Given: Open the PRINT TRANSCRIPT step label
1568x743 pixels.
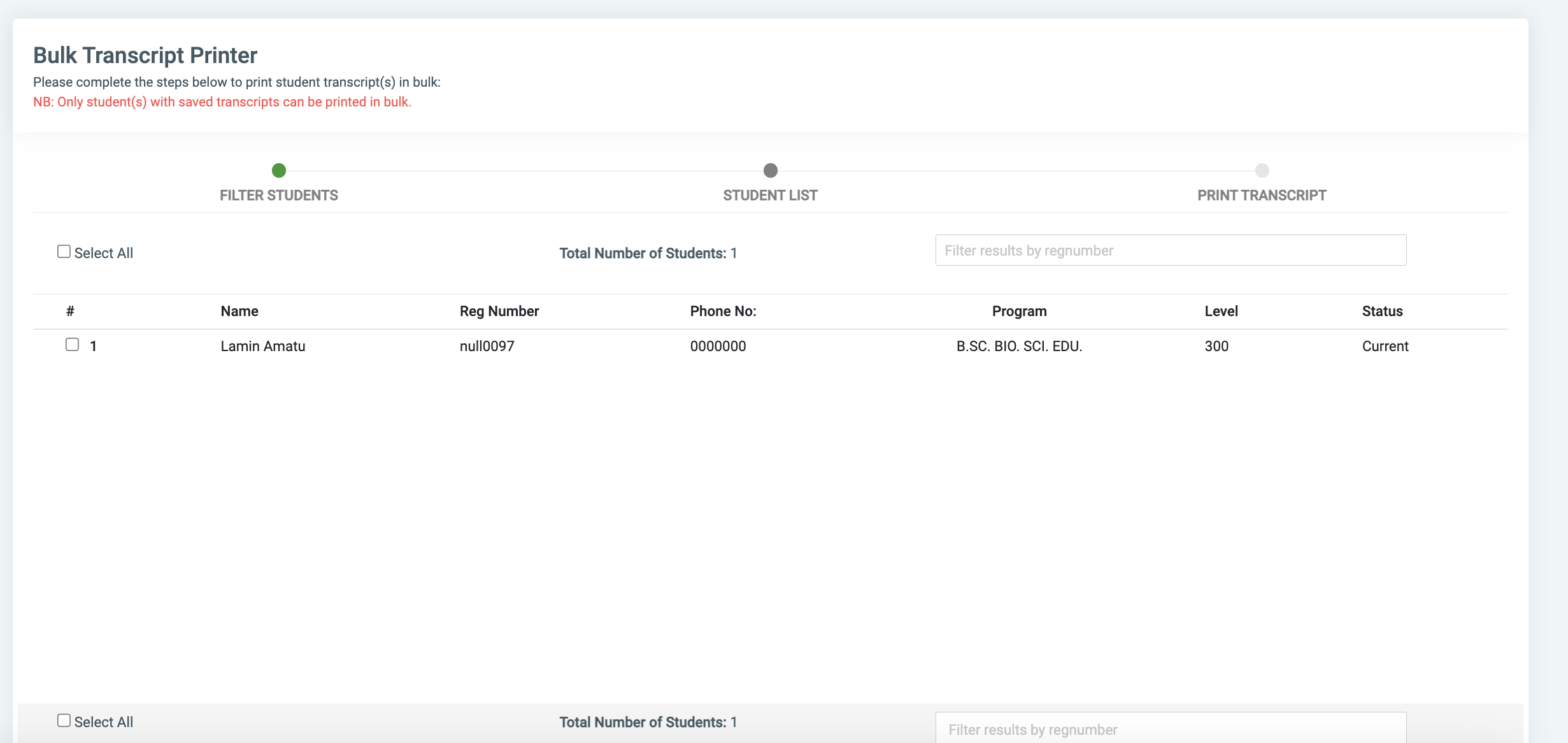Looking at the screenshot, I should click(x=1262, y=195).
